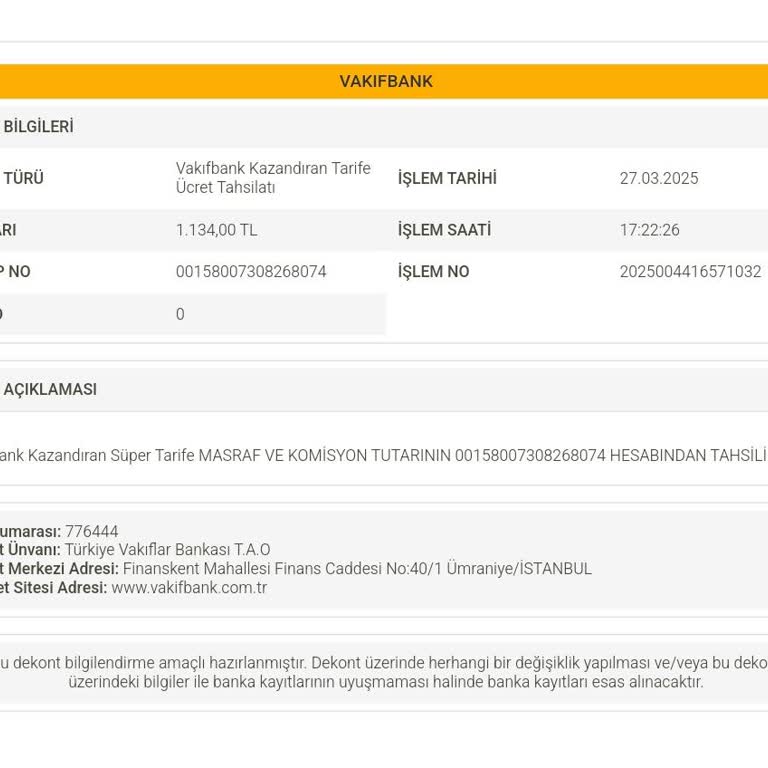Open the www.vakifbank.com.tr website address

click(189, 588)
